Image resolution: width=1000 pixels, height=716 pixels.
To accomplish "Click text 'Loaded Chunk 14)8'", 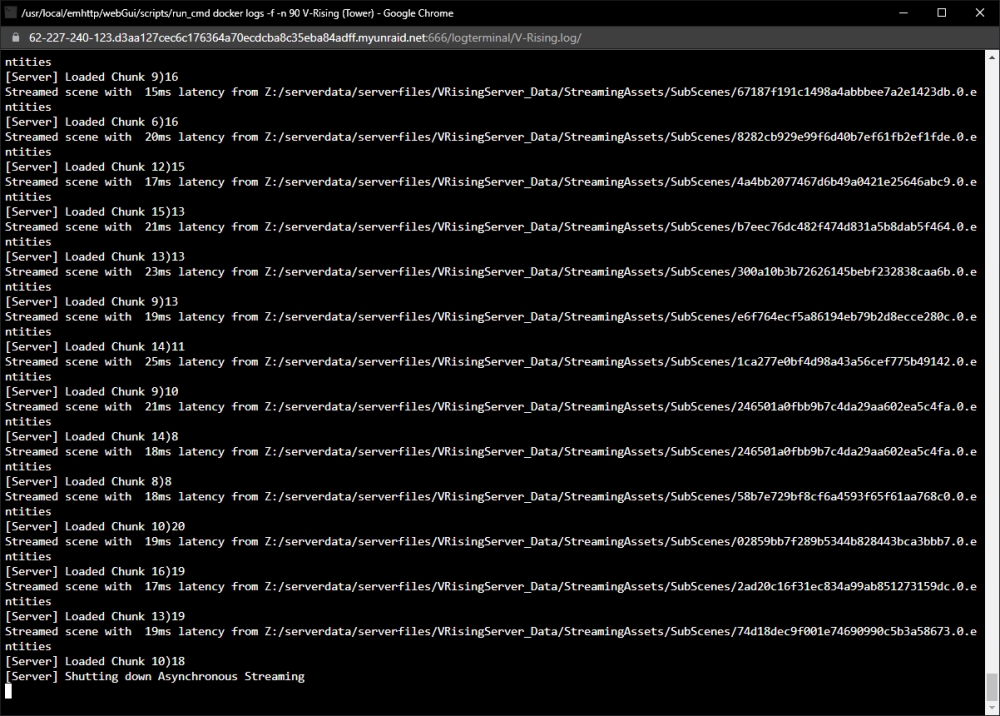I will pos(122,436).
